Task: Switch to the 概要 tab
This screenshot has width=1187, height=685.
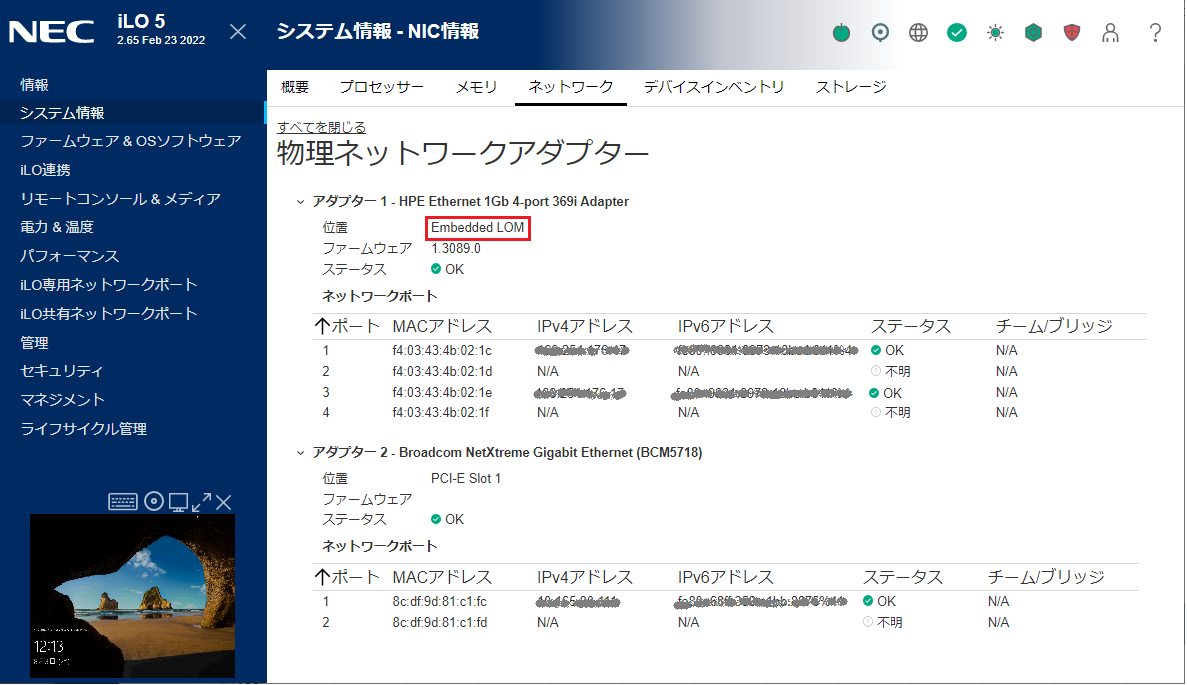Action: pos(295,87)
